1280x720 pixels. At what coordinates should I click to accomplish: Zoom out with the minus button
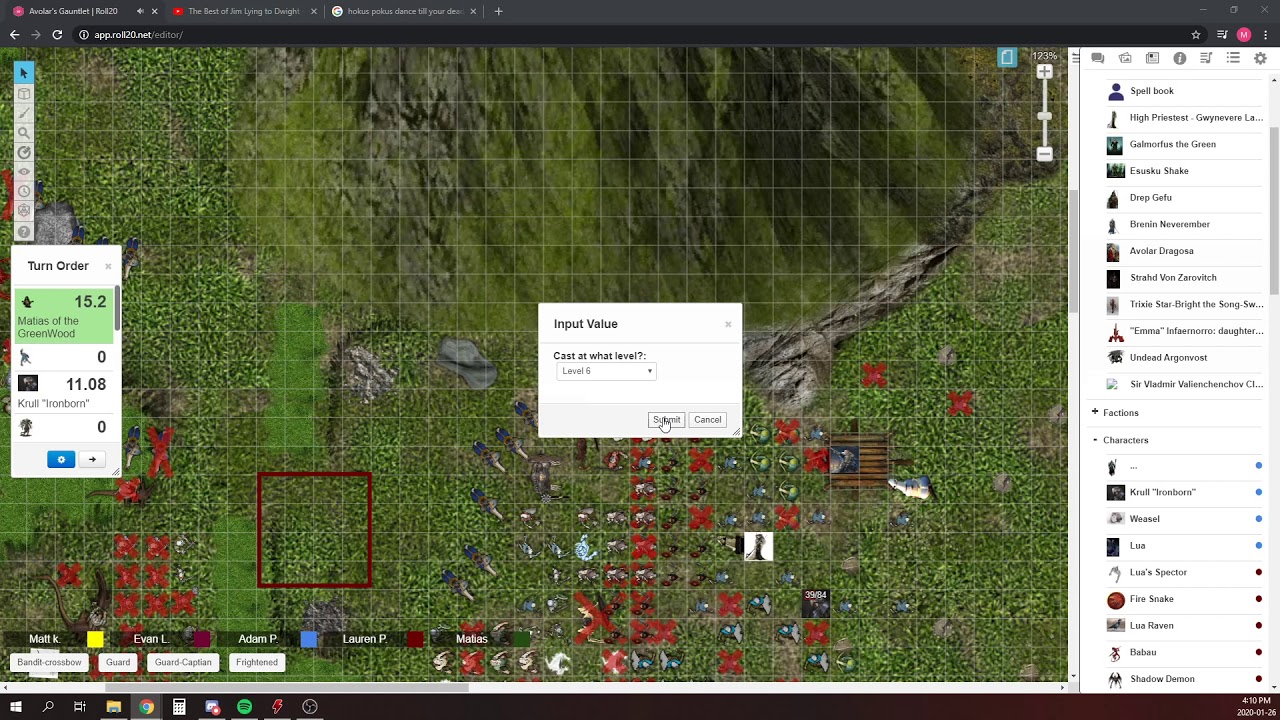(1044, 154)
